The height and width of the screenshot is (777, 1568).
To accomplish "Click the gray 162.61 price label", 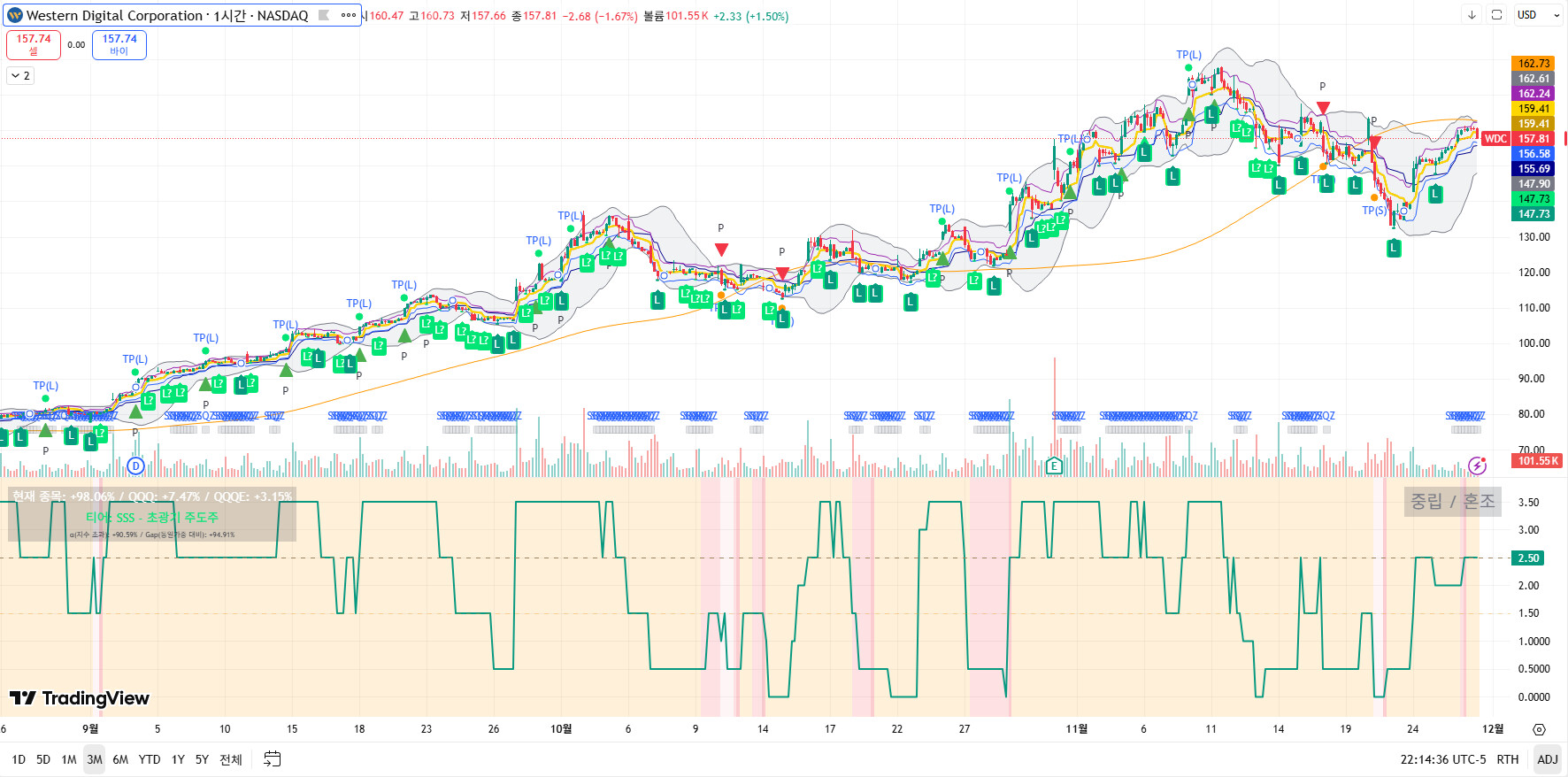I will click(1533, 79).
